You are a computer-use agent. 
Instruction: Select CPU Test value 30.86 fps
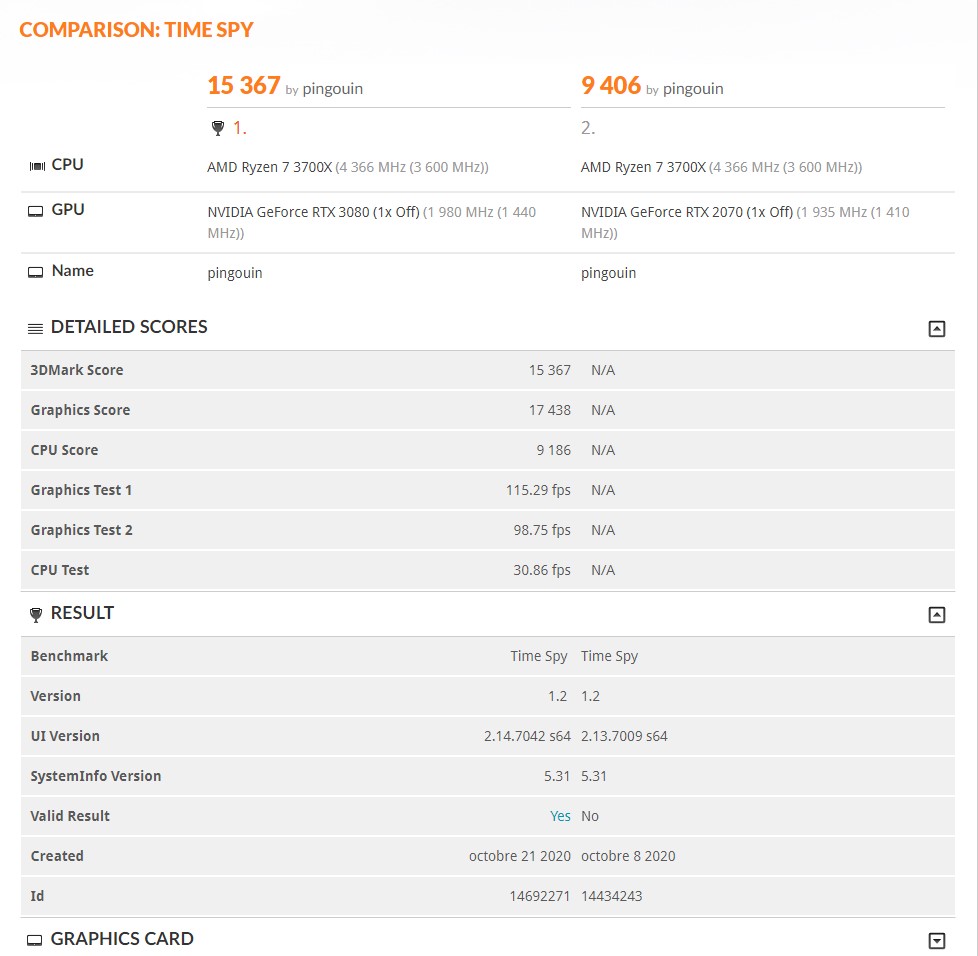542,570
